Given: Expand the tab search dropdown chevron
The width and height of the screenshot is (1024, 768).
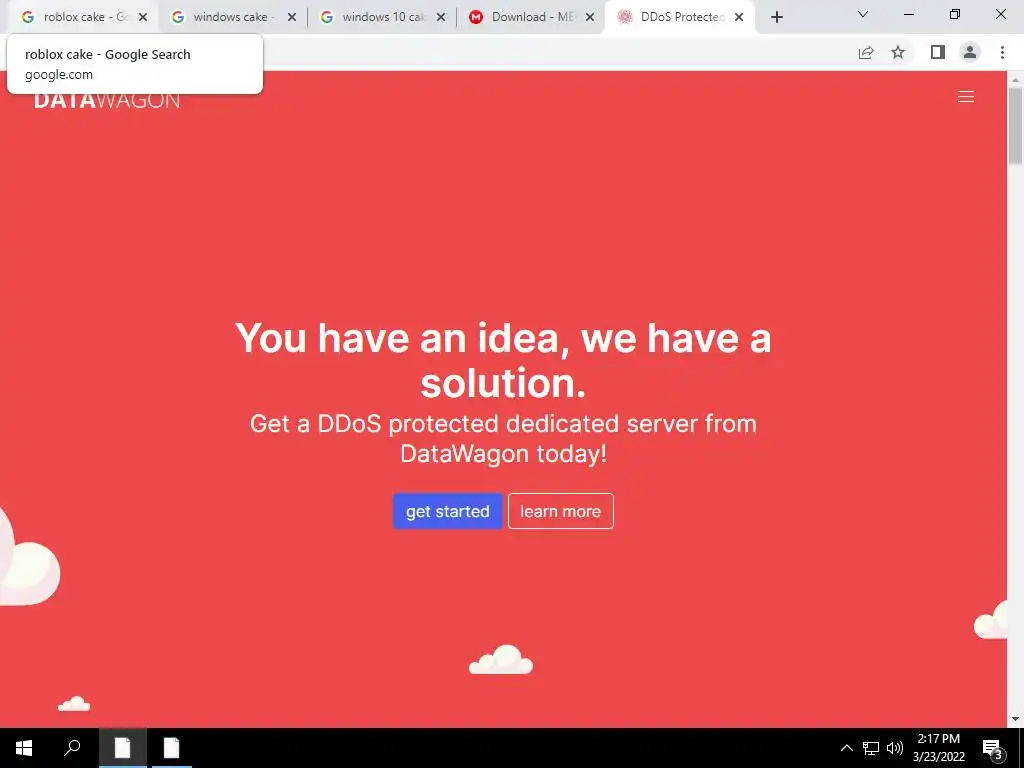Looking at the screenshot, I should [863, 14].
